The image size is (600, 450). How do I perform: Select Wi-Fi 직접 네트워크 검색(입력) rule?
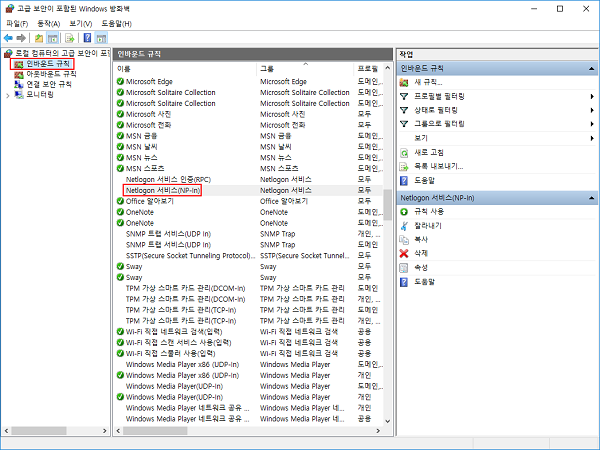[249, 331]
